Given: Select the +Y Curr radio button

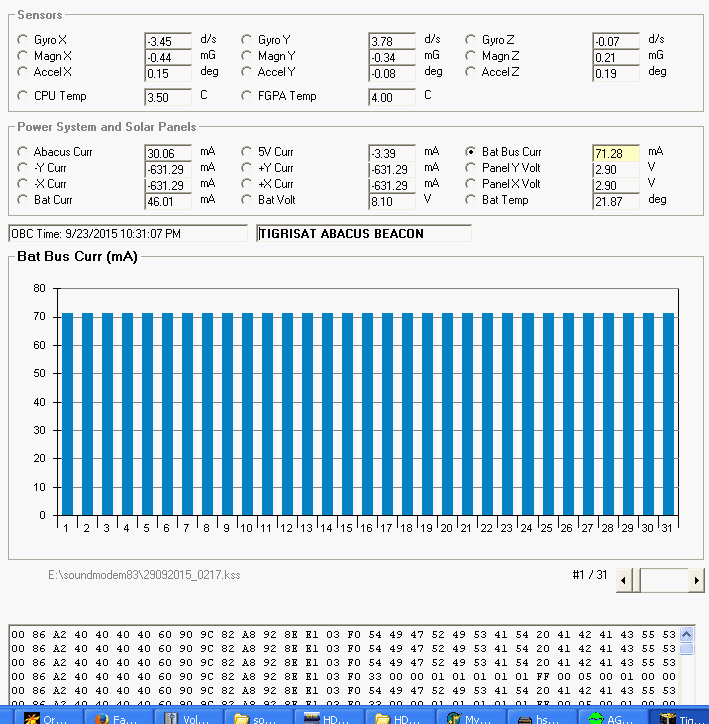Looking at the screenshot, I should click(246, 168).
